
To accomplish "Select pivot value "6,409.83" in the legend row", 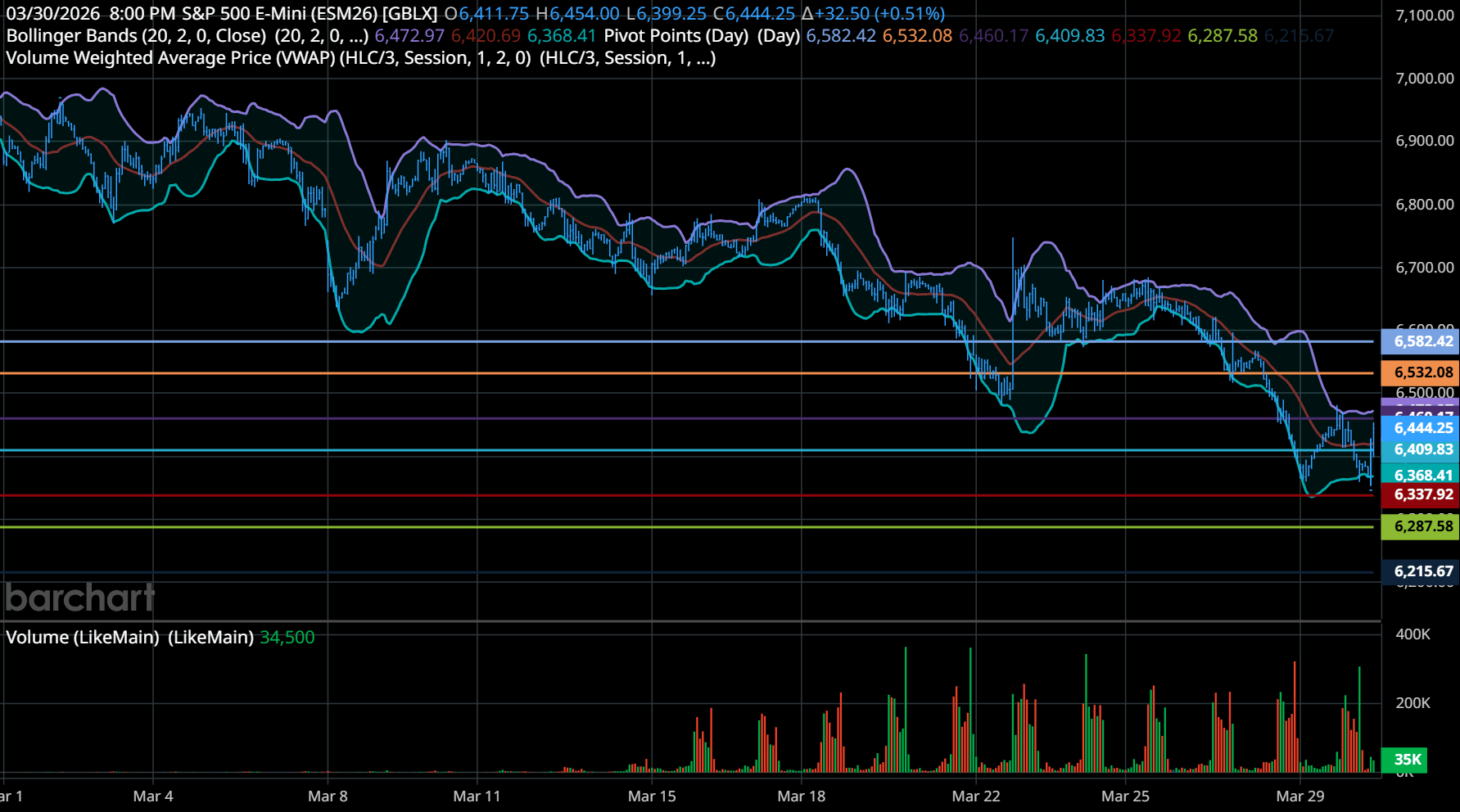I will click(1070, 36).
